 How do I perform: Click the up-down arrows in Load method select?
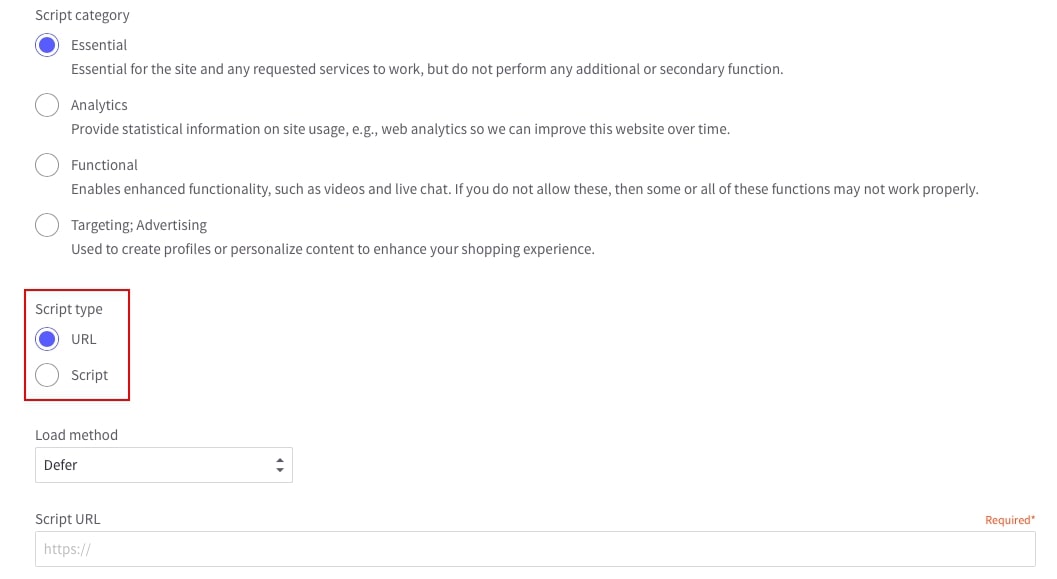pyautogui.click(x=280, y=465)
